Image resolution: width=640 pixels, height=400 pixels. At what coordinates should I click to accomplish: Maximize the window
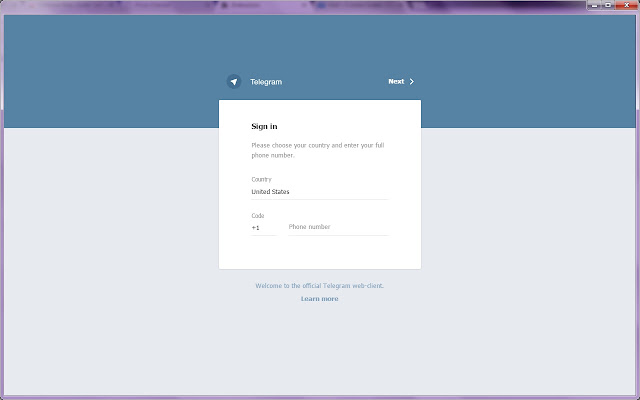coord(608,5)
